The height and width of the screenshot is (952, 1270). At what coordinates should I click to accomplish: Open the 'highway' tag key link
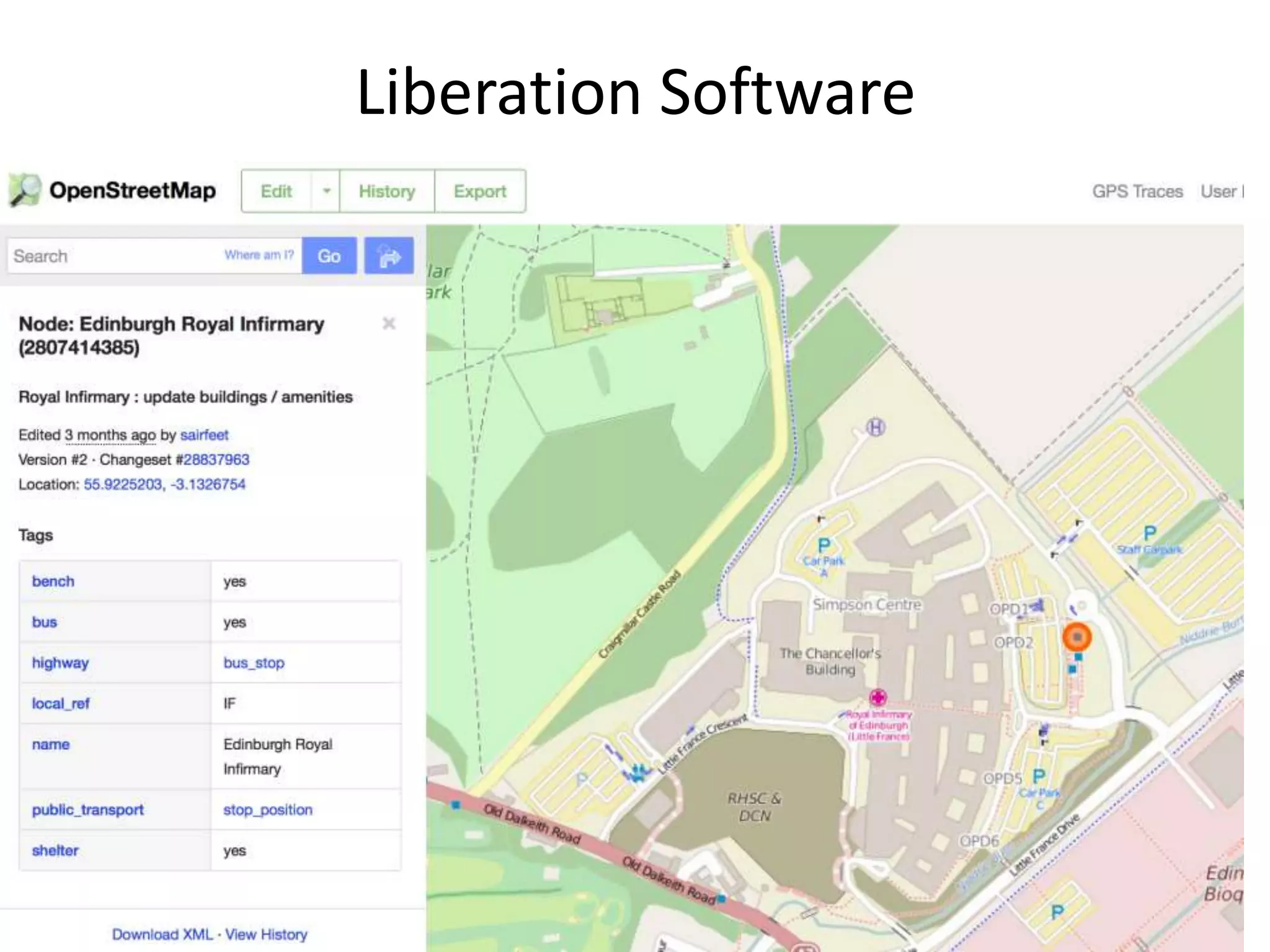click(60, 663)
